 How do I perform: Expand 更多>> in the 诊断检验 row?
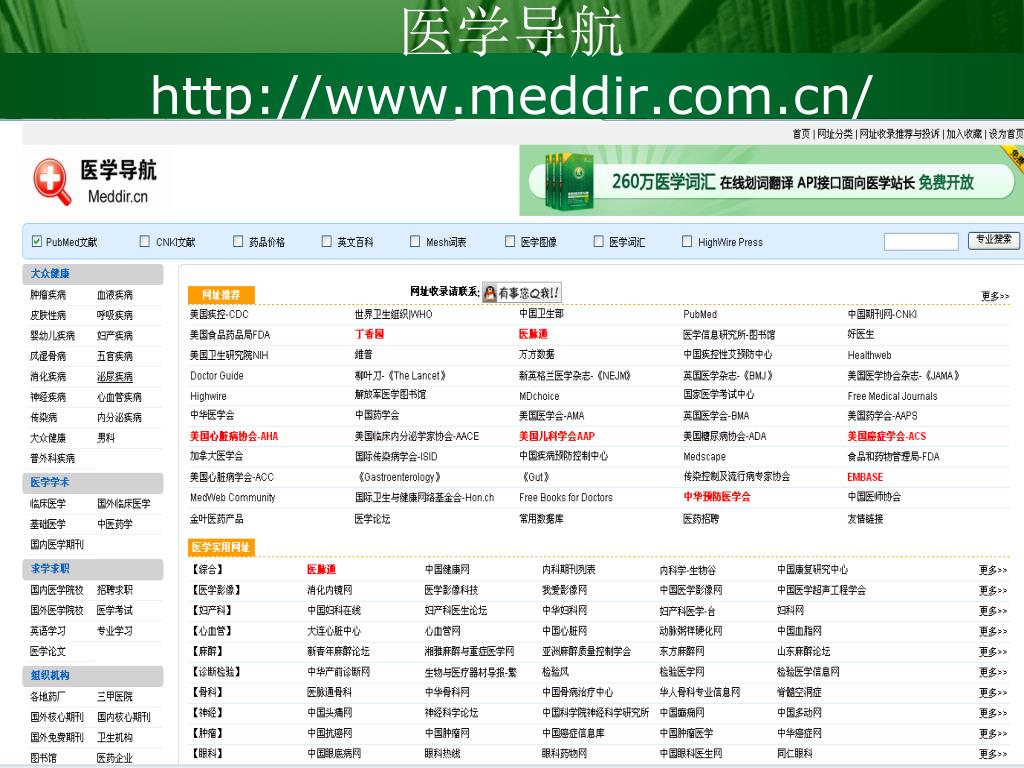[x=993, y=672]
